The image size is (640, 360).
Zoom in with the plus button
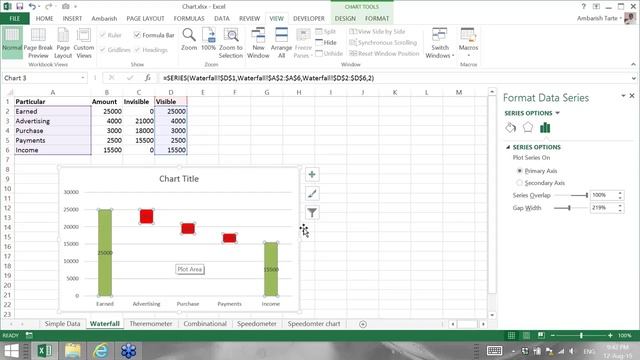[610, 336]
